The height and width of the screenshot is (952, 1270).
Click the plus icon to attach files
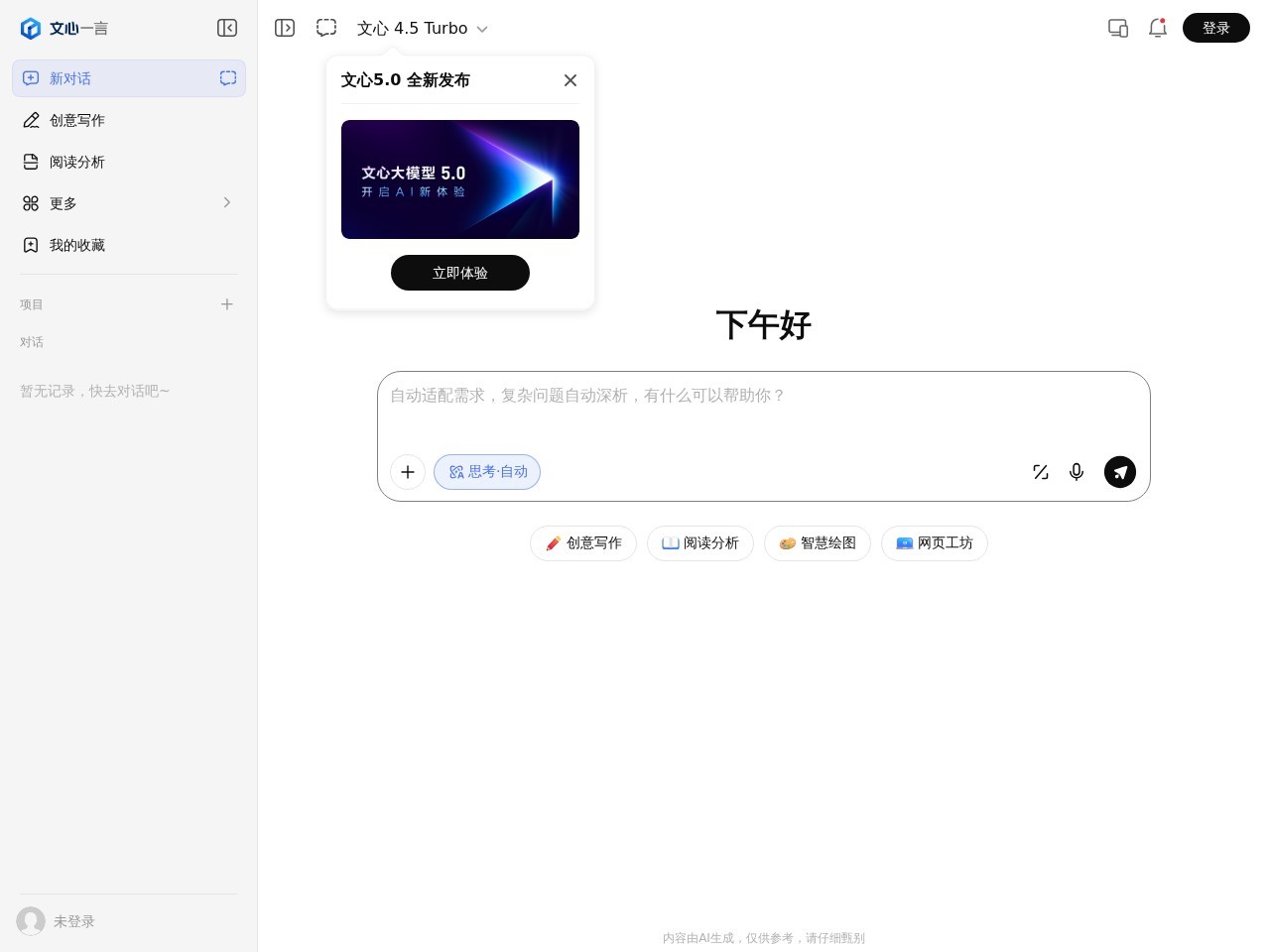(x=408, y=472)
